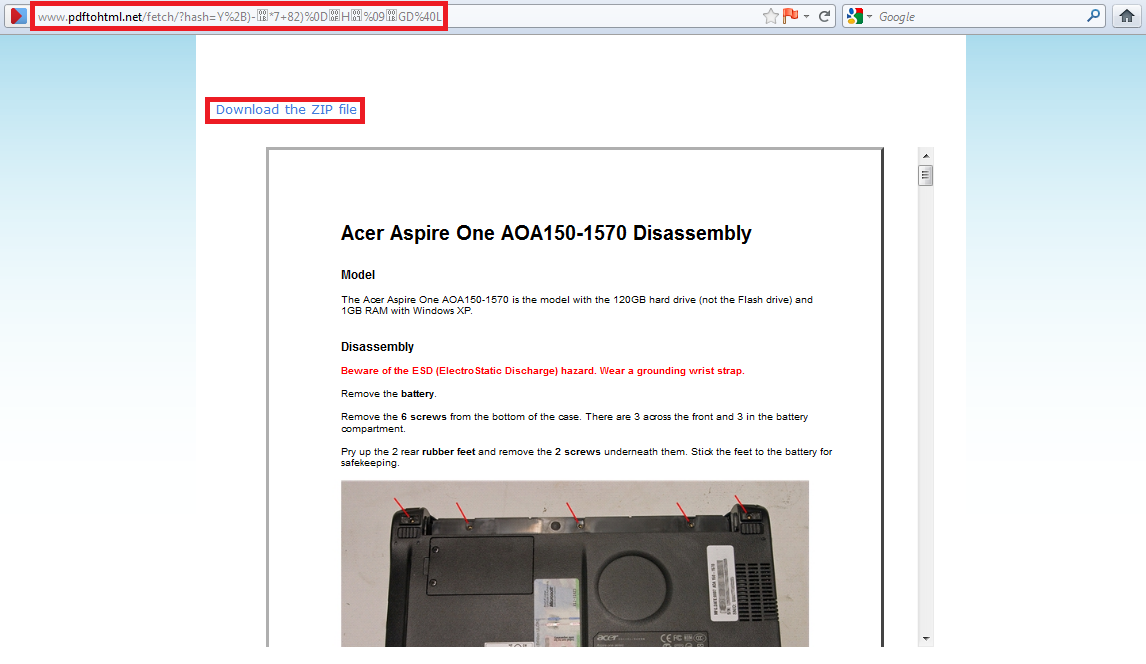Click the '120GB hard drive' model description
1146x664 pixels.
577,305
